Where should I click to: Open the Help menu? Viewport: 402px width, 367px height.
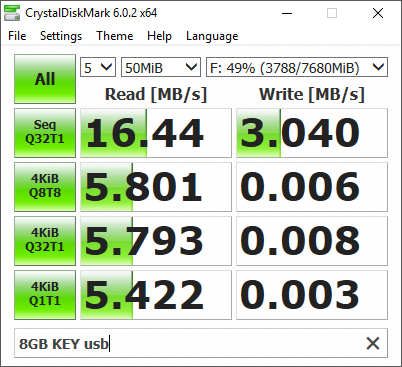159,36
